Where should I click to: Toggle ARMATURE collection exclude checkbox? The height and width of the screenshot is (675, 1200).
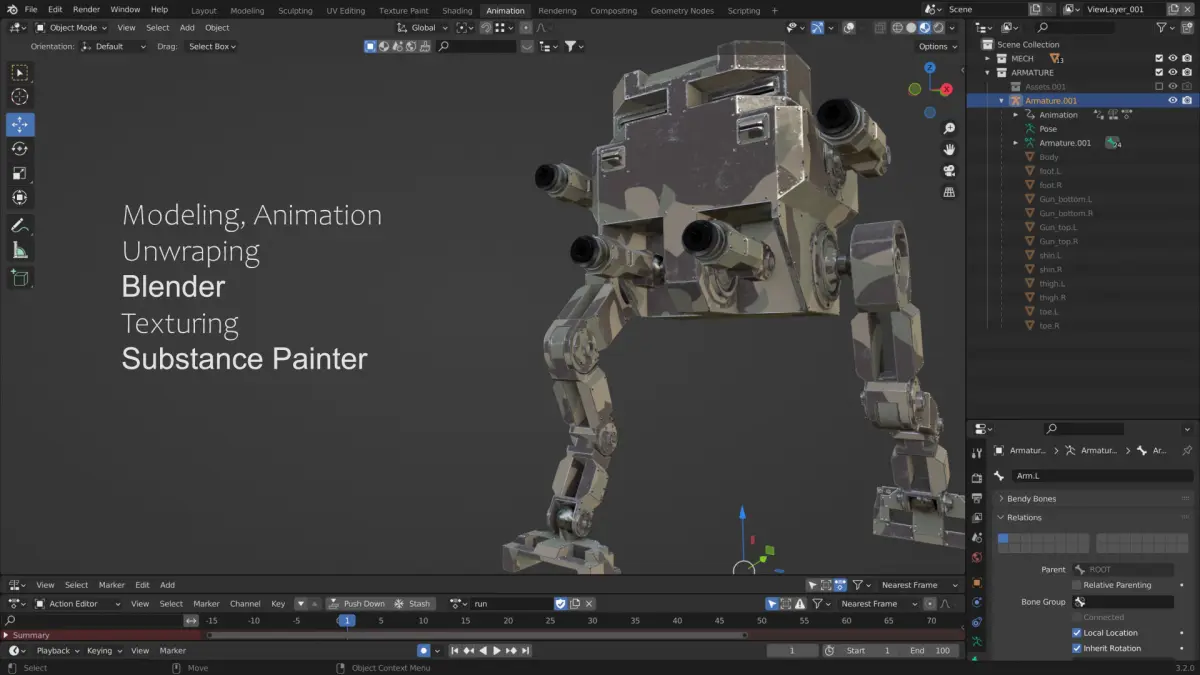pyautogui.click(x=1159, y=73)
